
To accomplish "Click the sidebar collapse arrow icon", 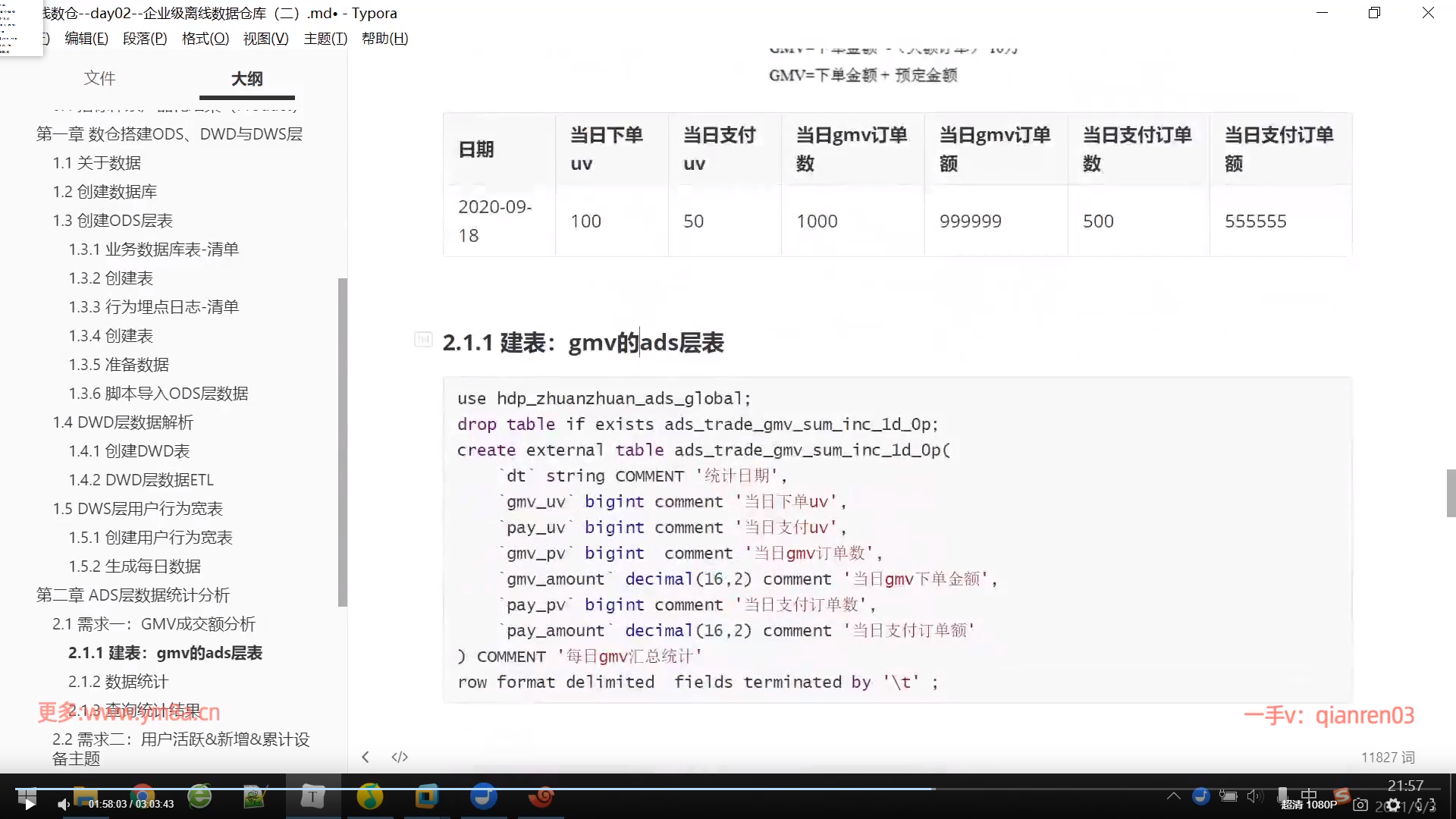I will tap(366, 757).
